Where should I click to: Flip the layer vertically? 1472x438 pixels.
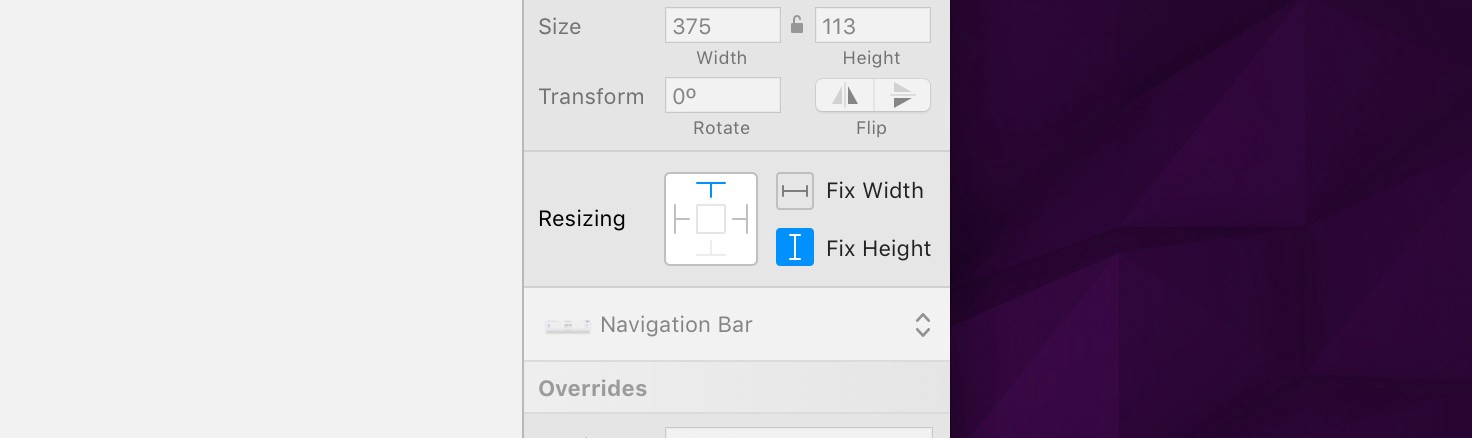tap(903, 95)
